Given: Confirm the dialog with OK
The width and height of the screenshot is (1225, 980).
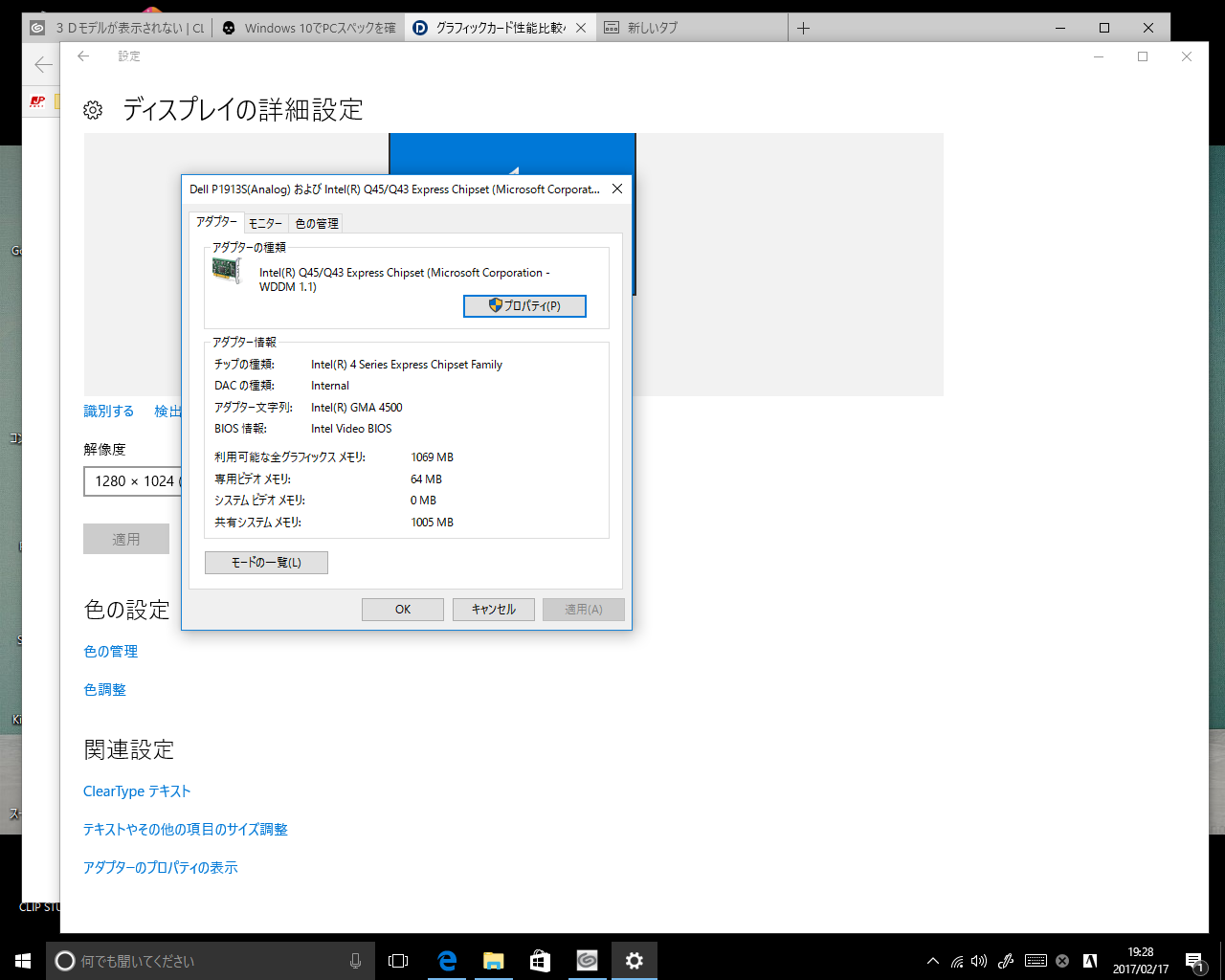Looking at the screenshot, I should click(403, 610).
